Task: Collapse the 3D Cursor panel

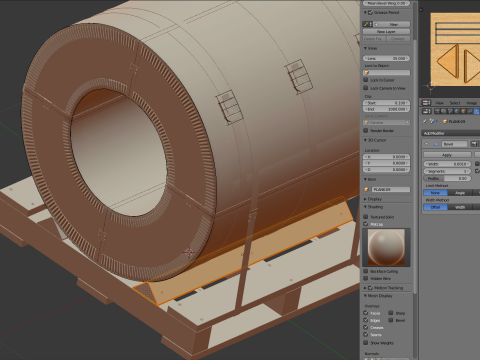Action: [x=365, y=140]
